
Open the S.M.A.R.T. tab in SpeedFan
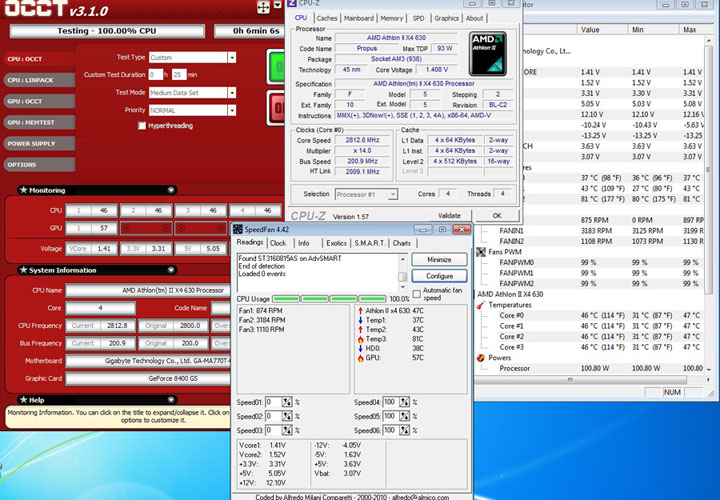370,243
